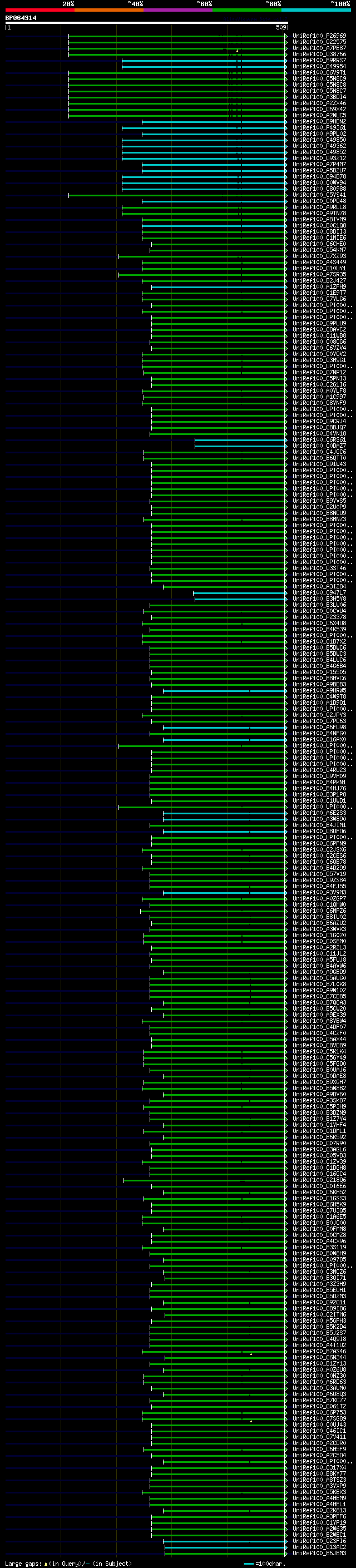Select the UniRef100_Q2K813 label
This screenshot has height=1568, width=356.
(319, 1510)
